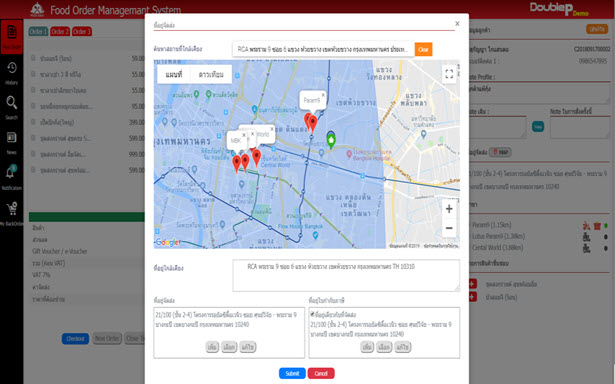This screenshot has height=384, width=615.
Task: Click the blue Submit button
Action: pos(292,373)
